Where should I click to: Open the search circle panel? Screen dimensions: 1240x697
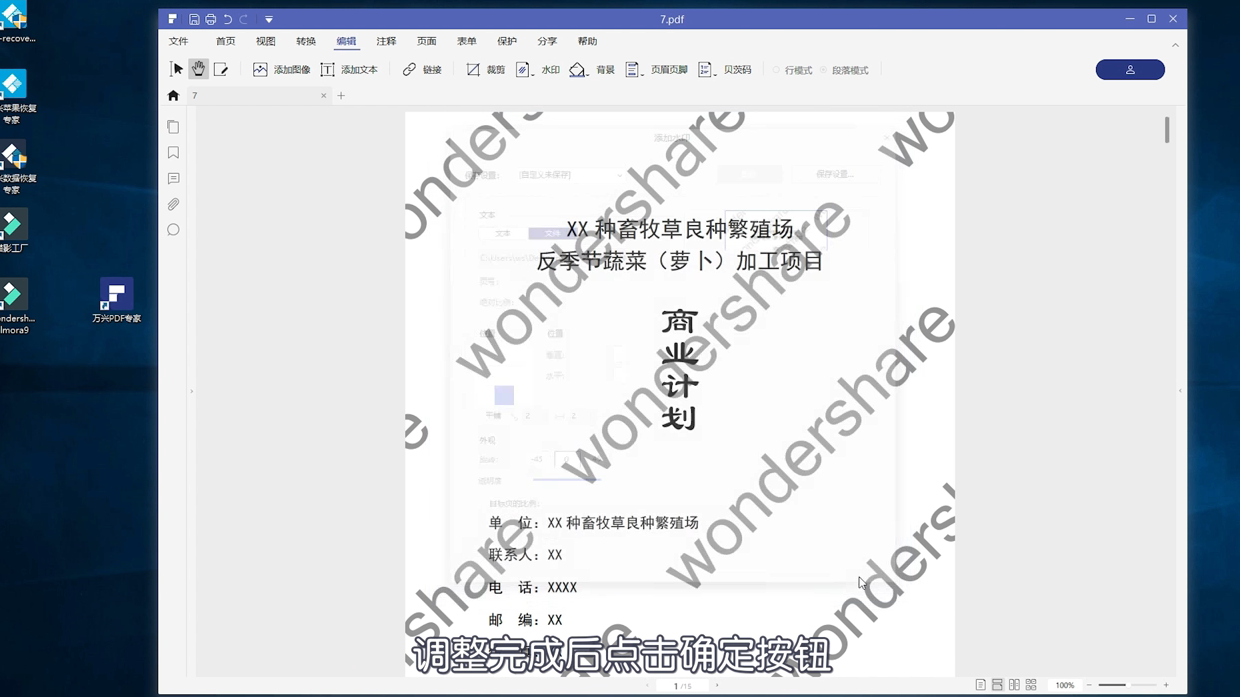[x=173, y=230]
